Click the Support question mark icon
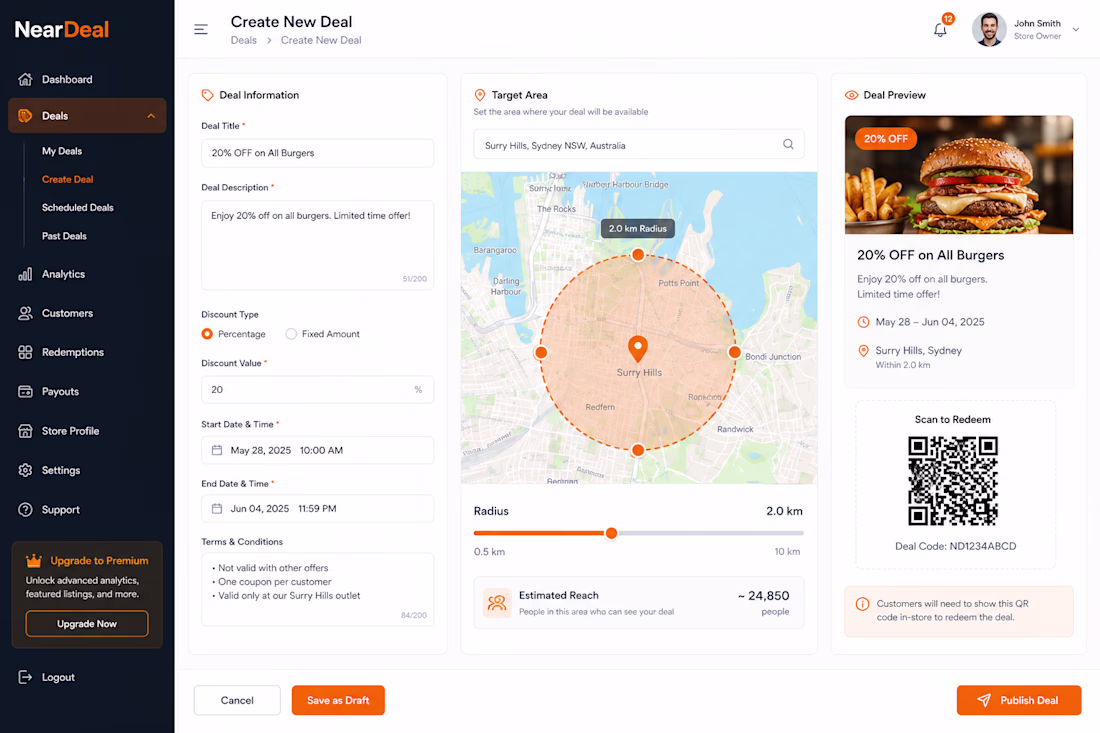Screen dimensions: 1100x733 pos(25,510)
